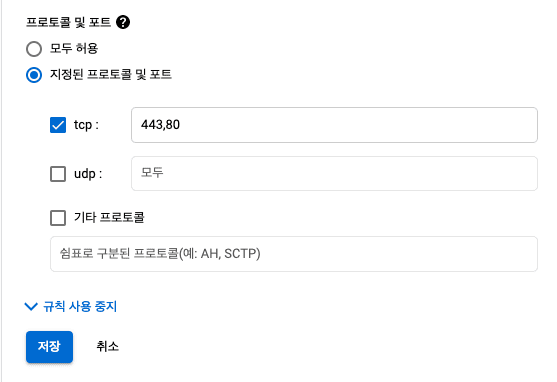Viewport: 557px width, 382px height.
Task: Click the 취소 button
Action: click(107, 346)
